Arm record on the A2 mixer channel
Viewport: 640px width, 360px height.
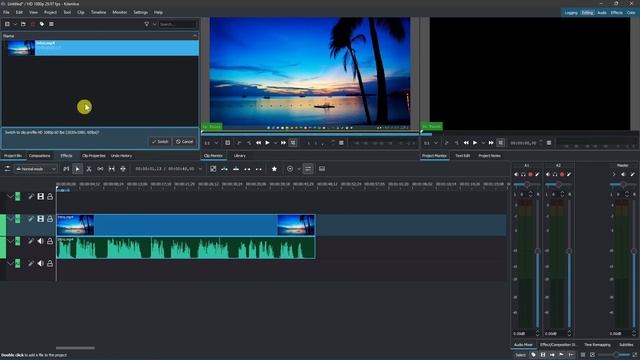562,174
